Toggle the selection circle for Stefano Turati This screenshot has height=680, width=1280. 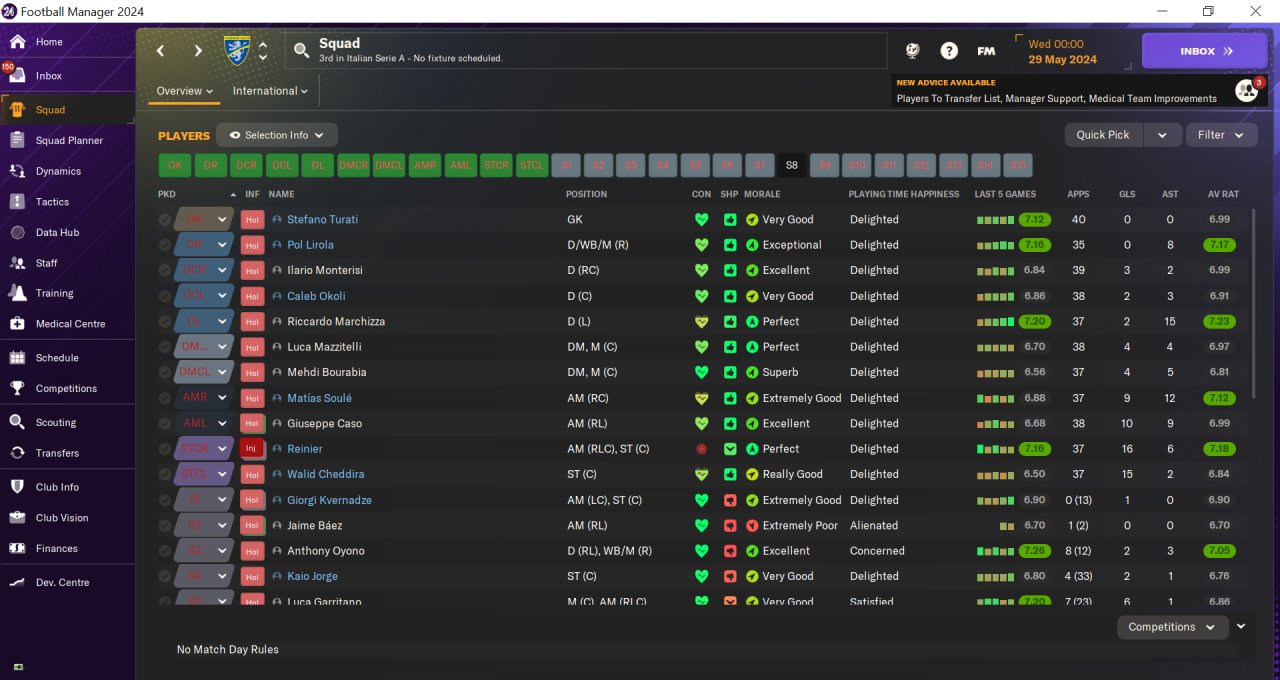point(165,220)
